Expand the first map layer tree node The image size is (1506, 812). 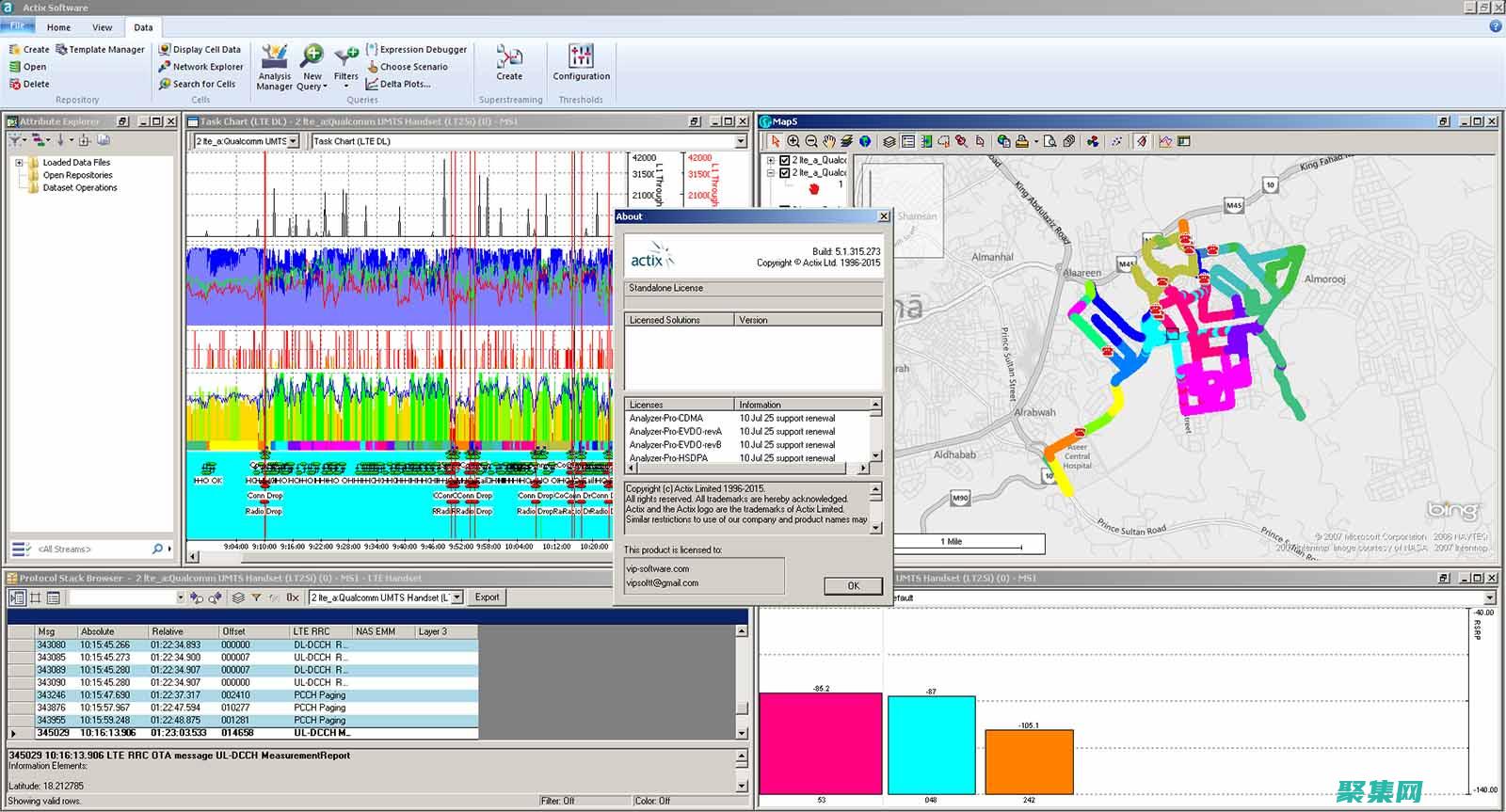[x=771, y=160]
